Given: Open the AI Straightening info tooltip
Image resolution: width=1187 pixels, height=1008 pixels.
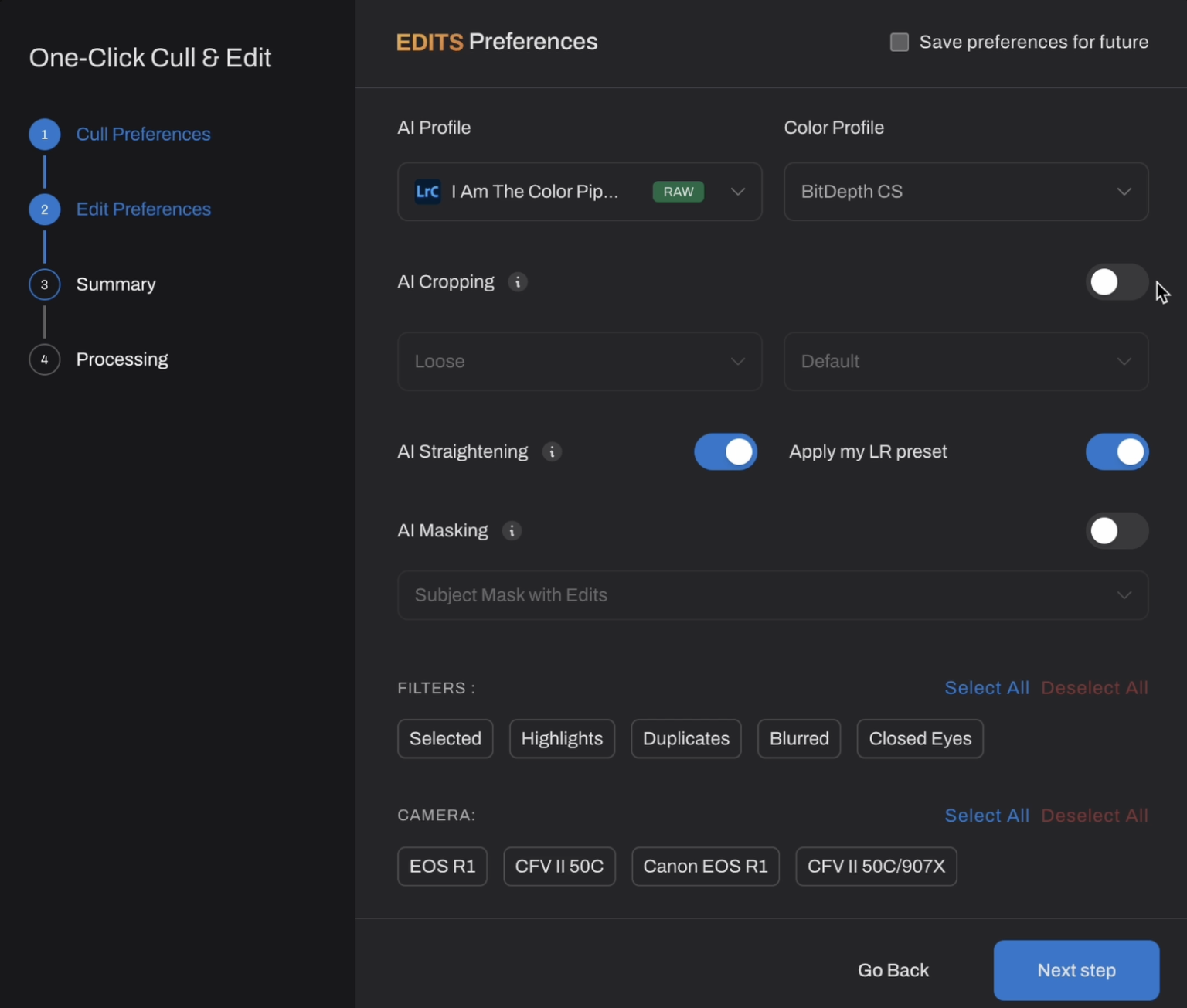Looking at the screenshot, I should pyautogui.click(x=553, y=451).
